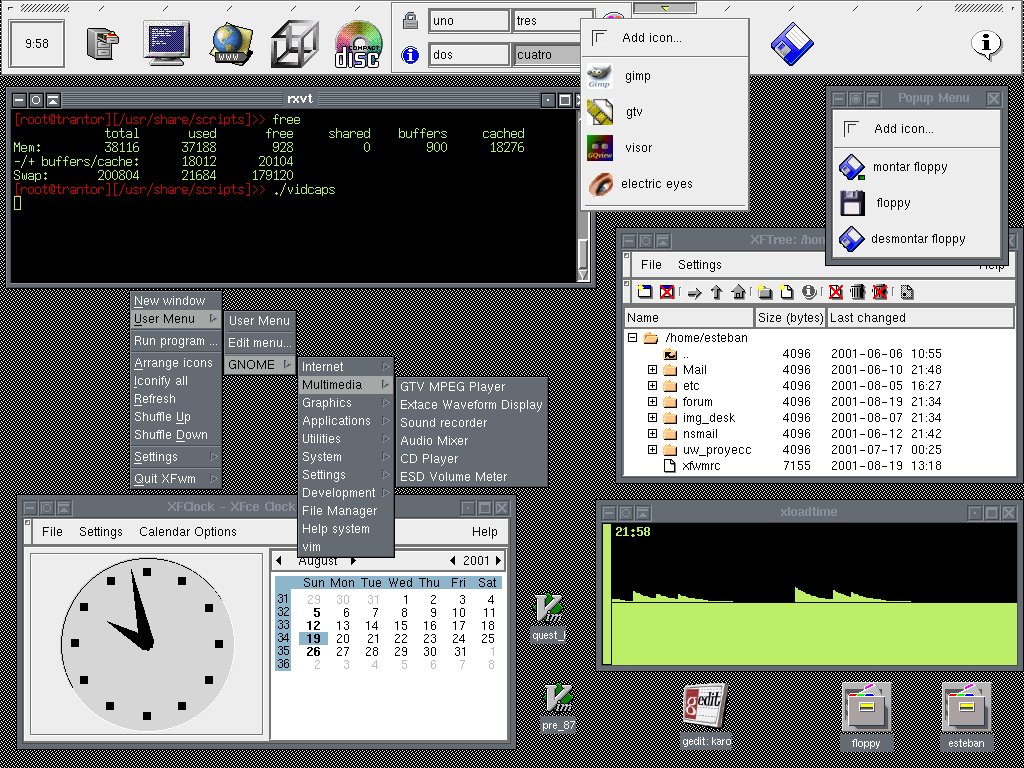Image resolution: width=1024 pixels, height=768 pixels.
Task: Open Calendar Options menu in XFClock
Action: pyautogui.click(x=187, y=532)
